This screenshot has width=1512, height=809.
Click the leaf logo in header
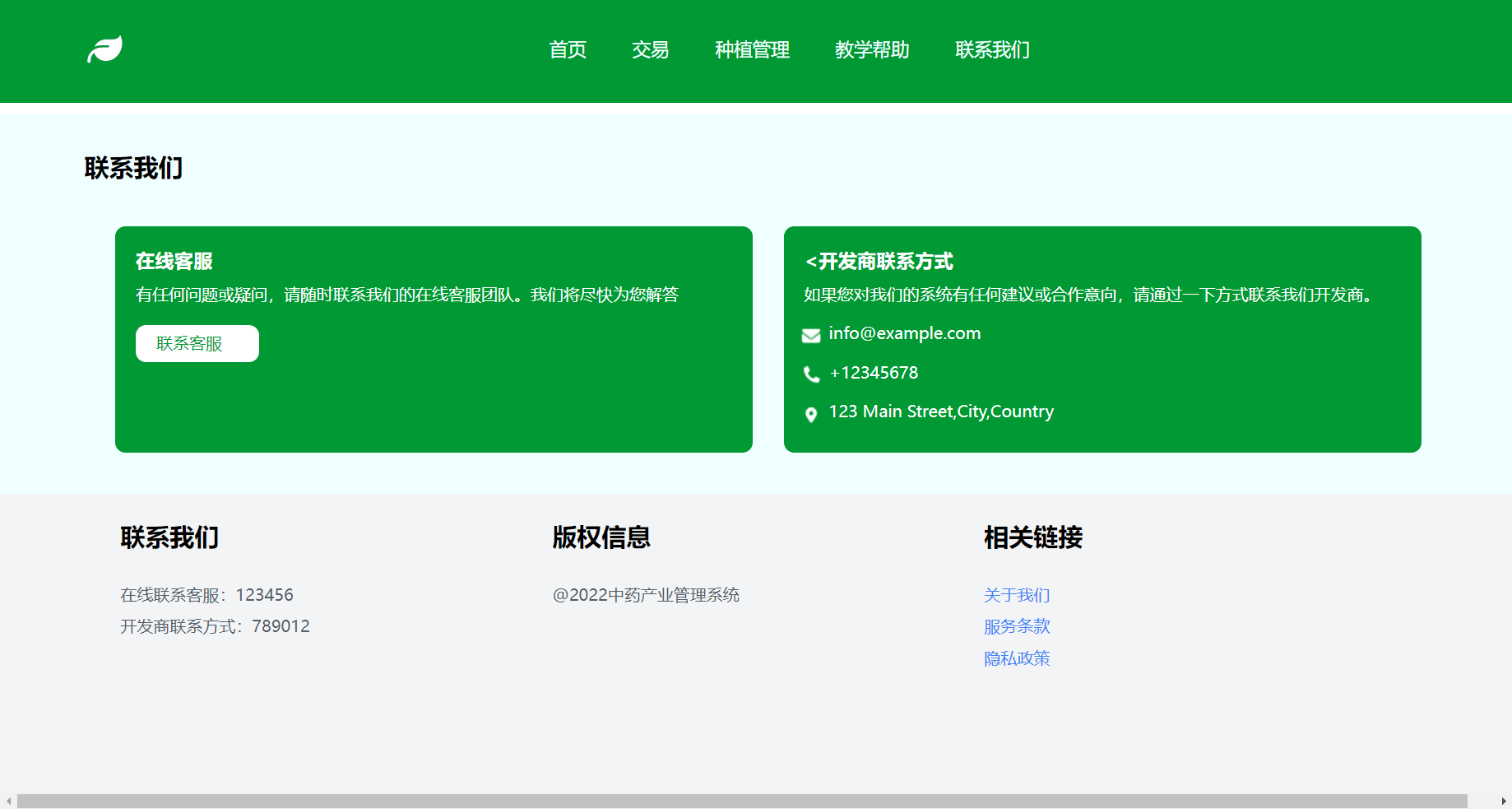click(105, 49)
